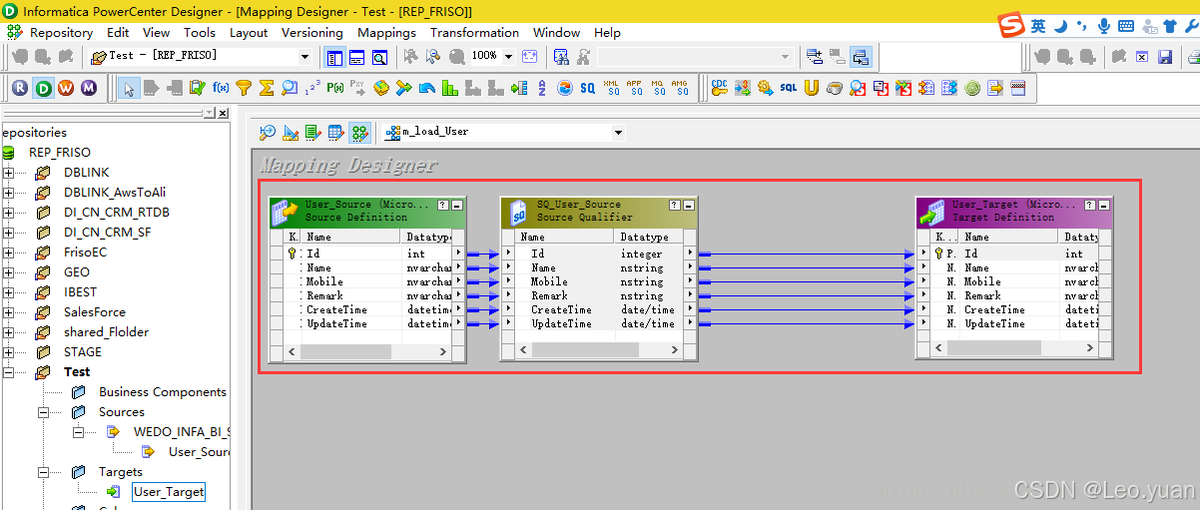Add an APP Source Qualifier icon
Image resolution: width=1200 pixels, height=510 pixels.
(x=634, y=88)
